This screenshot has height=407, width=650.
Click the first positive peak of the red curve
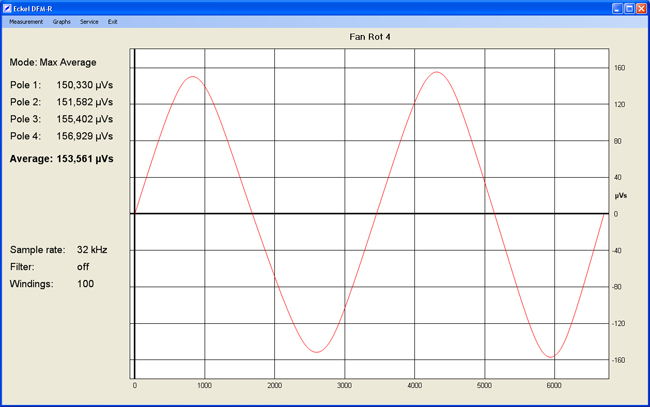point(193,76)
